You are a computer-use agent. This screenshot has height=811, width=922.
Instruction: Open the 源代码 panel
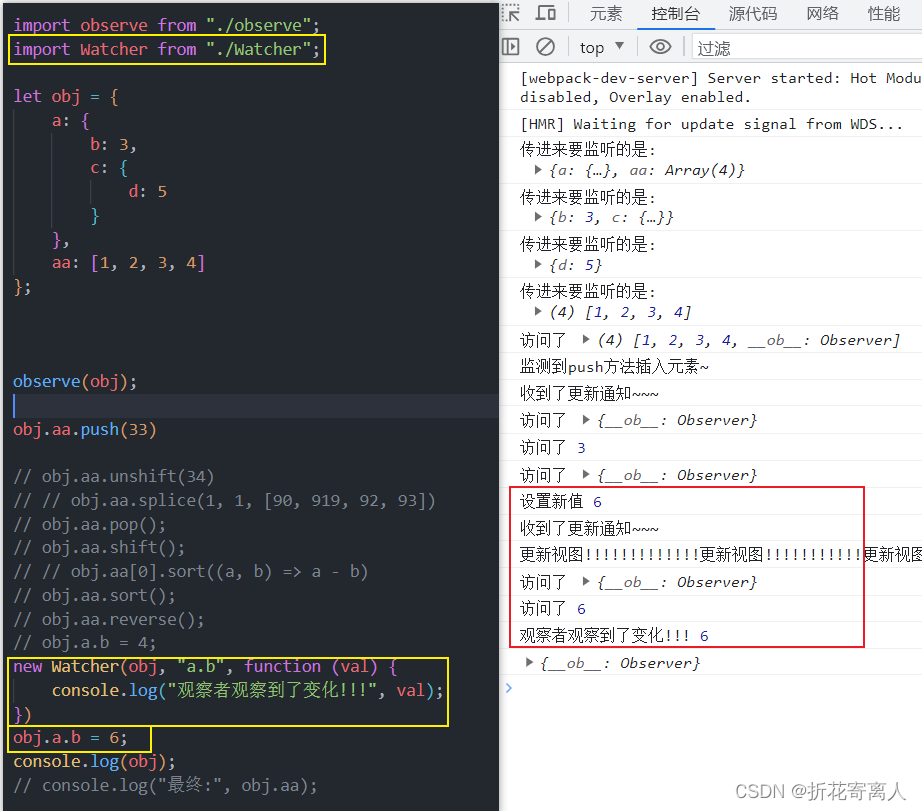(752, 13)
